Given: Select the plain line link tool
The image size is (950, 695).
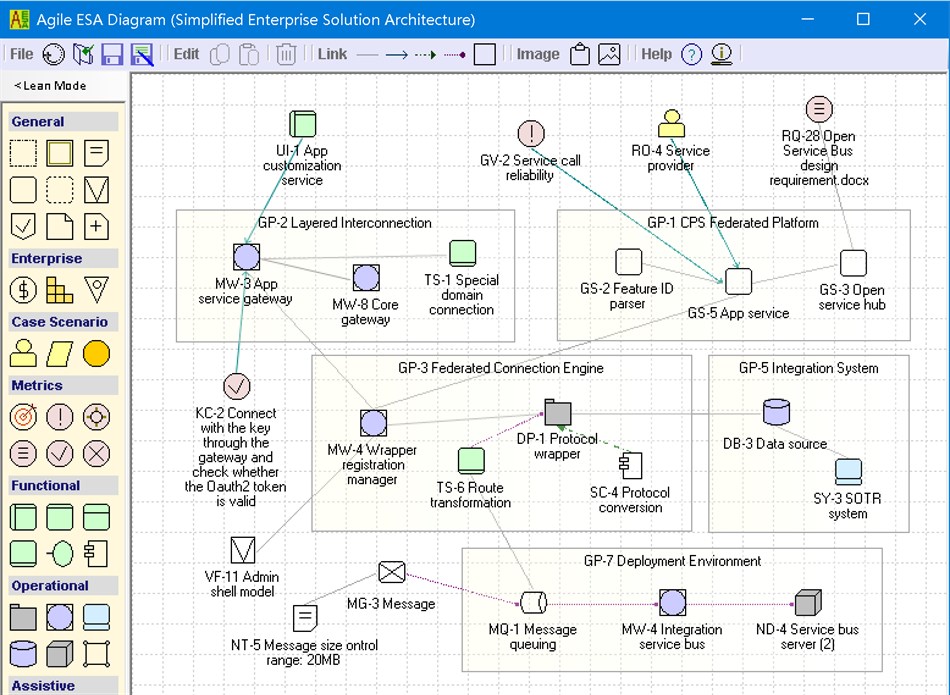Looking at the screenshot, I should coord(367,55).
